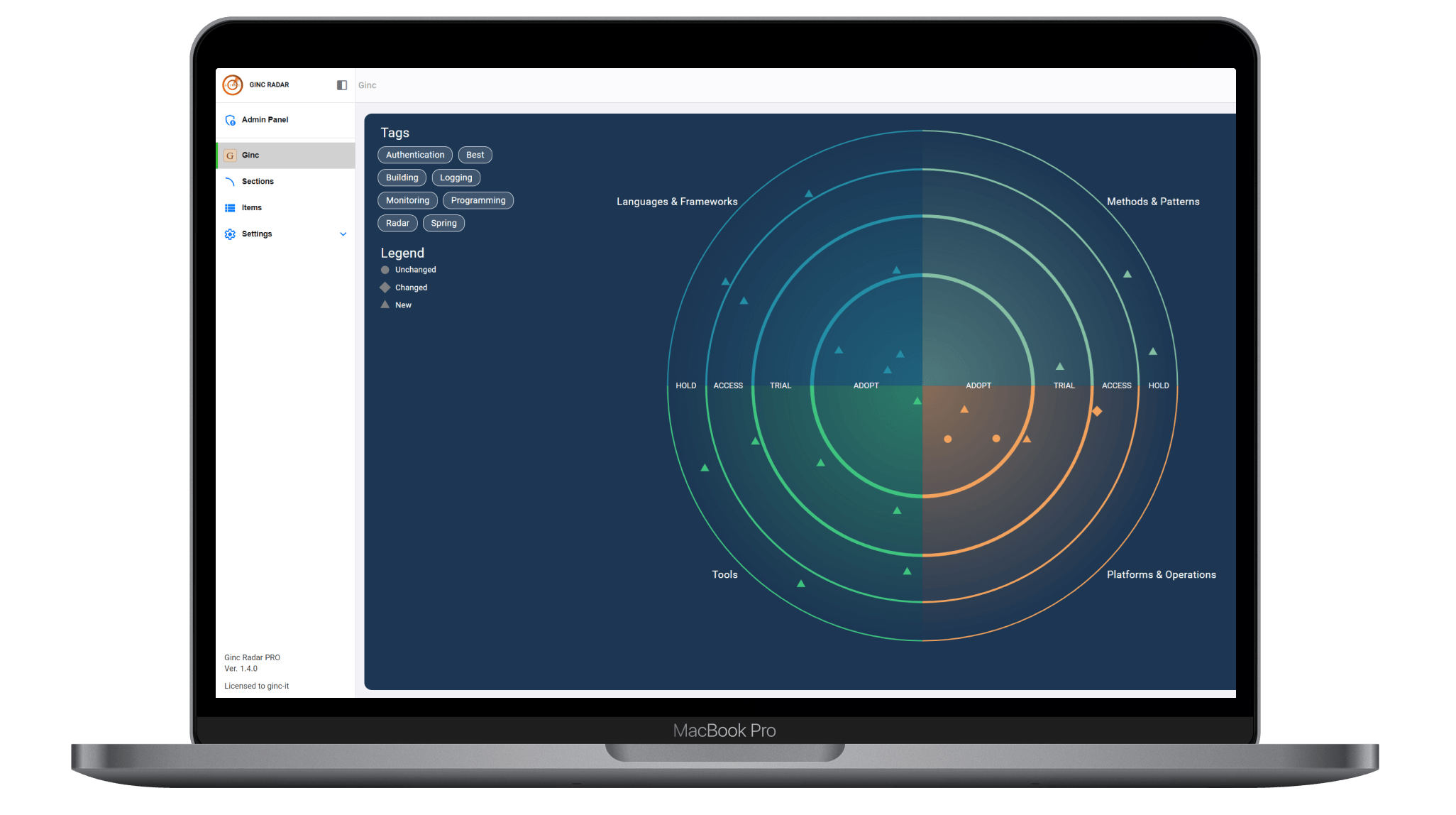Click the Sections arc icon

(230, 182)
